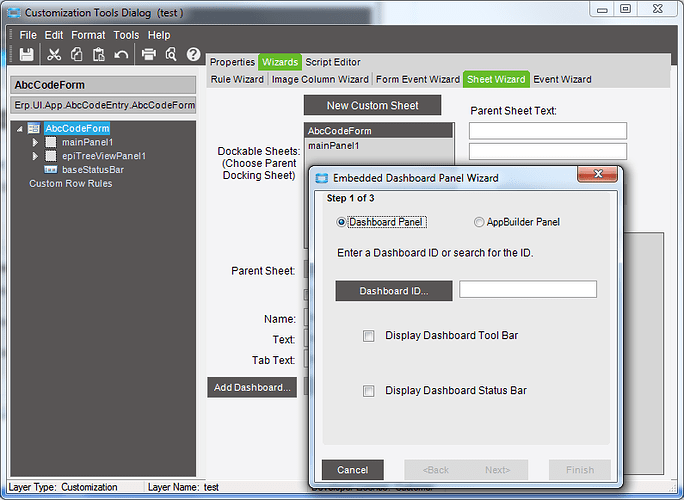Click the disabled Back button
This screenshot has height=500, width=684.
pos(435,470)
